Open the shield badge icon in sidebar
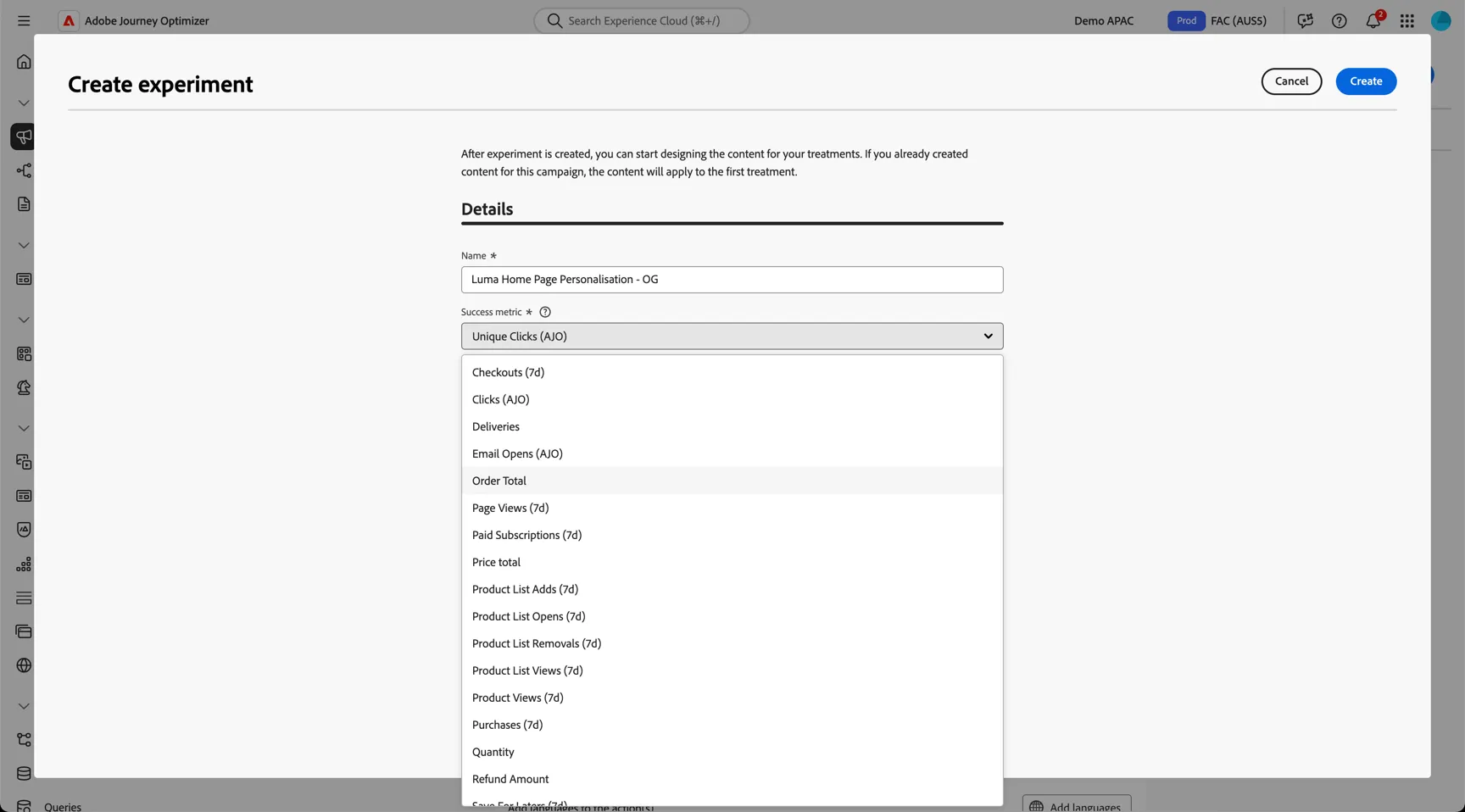 tap(24, 530)
